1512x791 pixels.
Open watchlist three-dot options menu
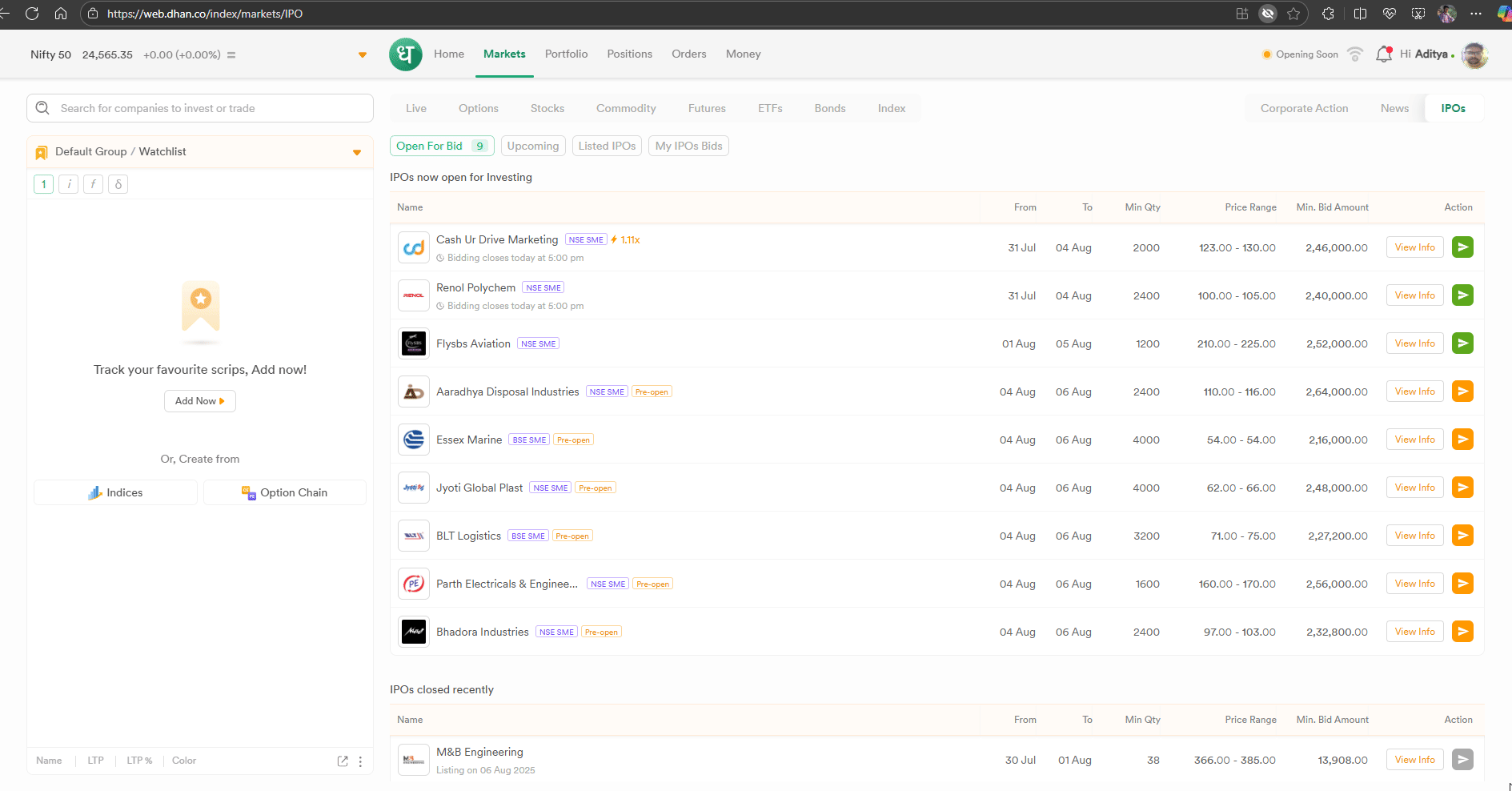tap(360, 761)
